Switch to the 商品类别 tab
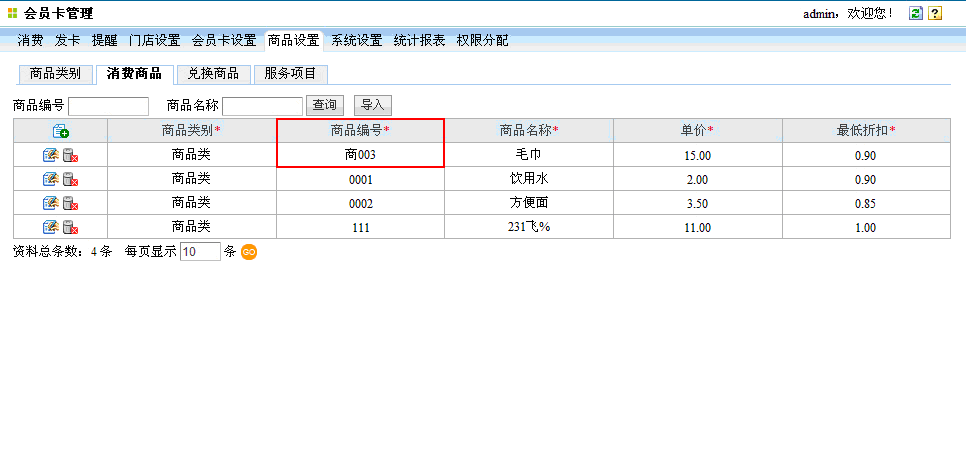Screen dimensions: 966x452 point(56,74)
